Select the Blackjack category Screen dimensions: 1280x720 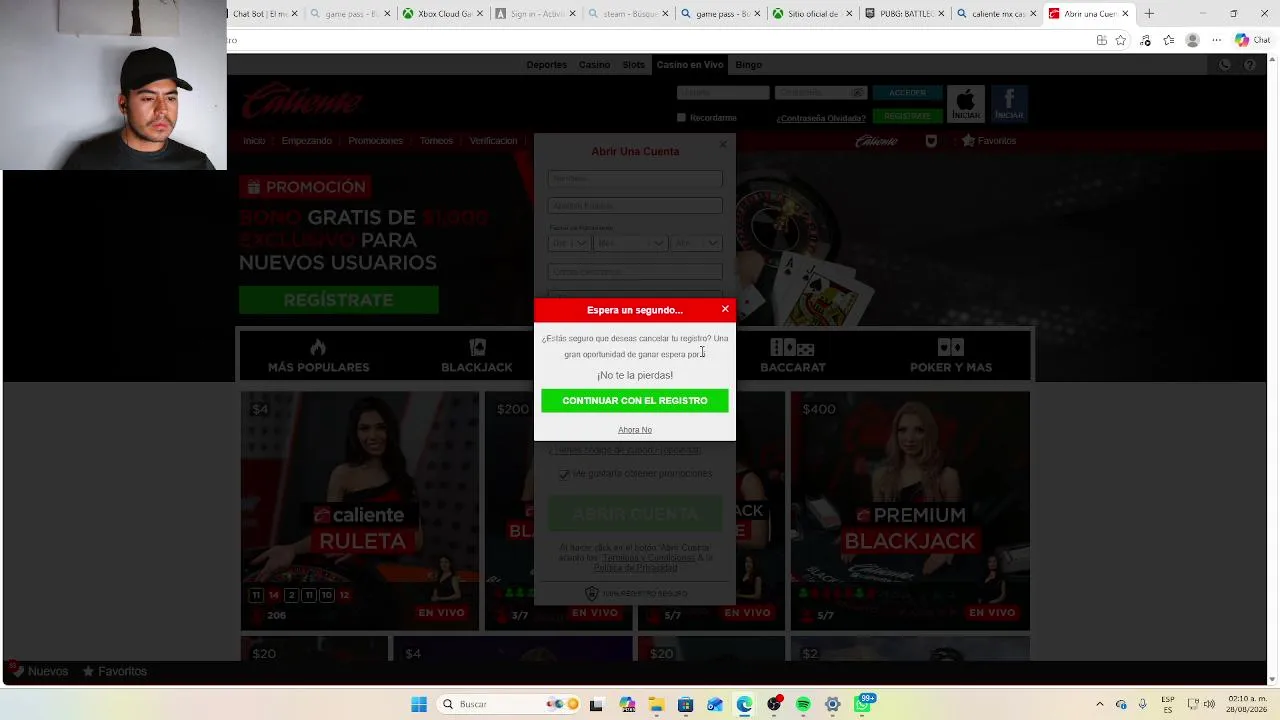click(477, 356)
